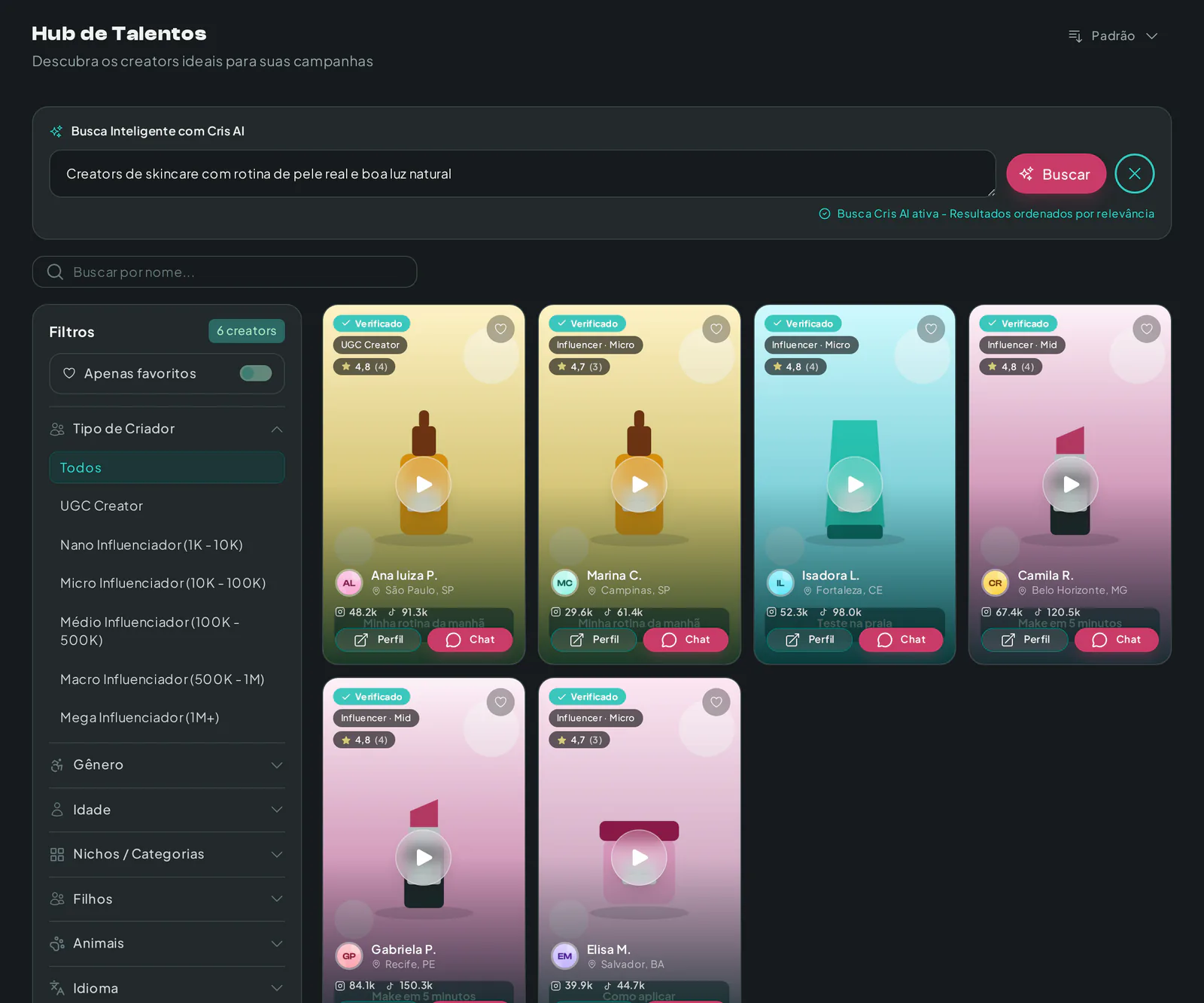
Task: Favorite Marina C. with the heart icon
Action: click(x=716, y=329)
